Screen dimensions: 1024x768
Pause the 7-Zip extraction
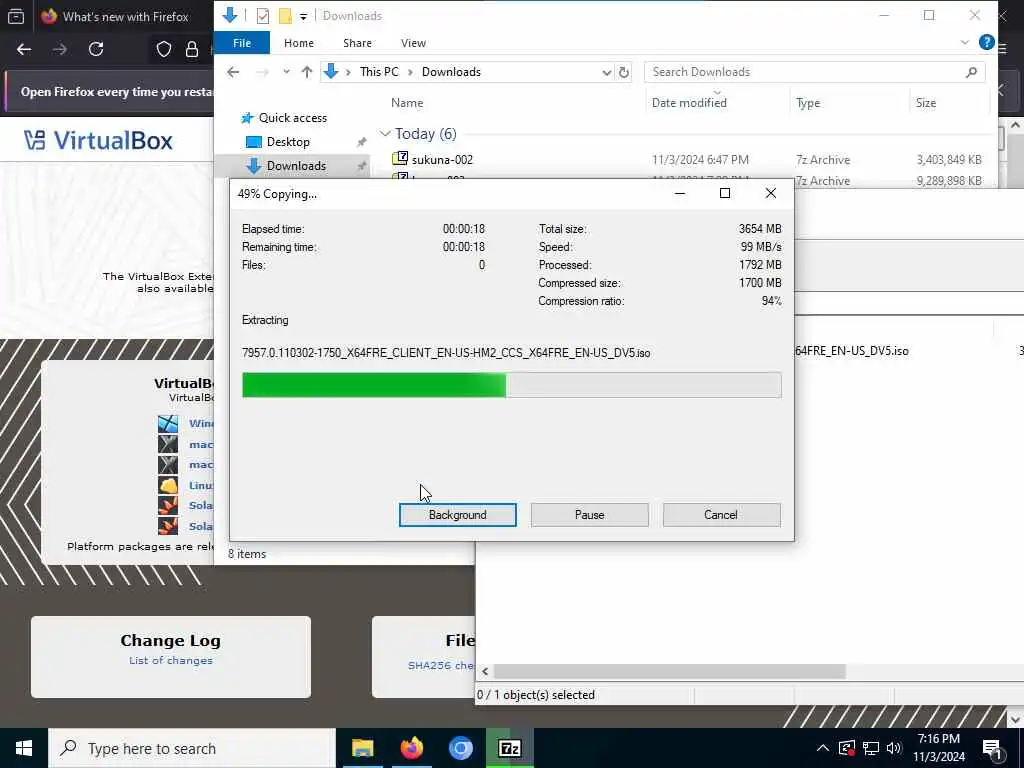pyautogui.click(x=589, y=515)
